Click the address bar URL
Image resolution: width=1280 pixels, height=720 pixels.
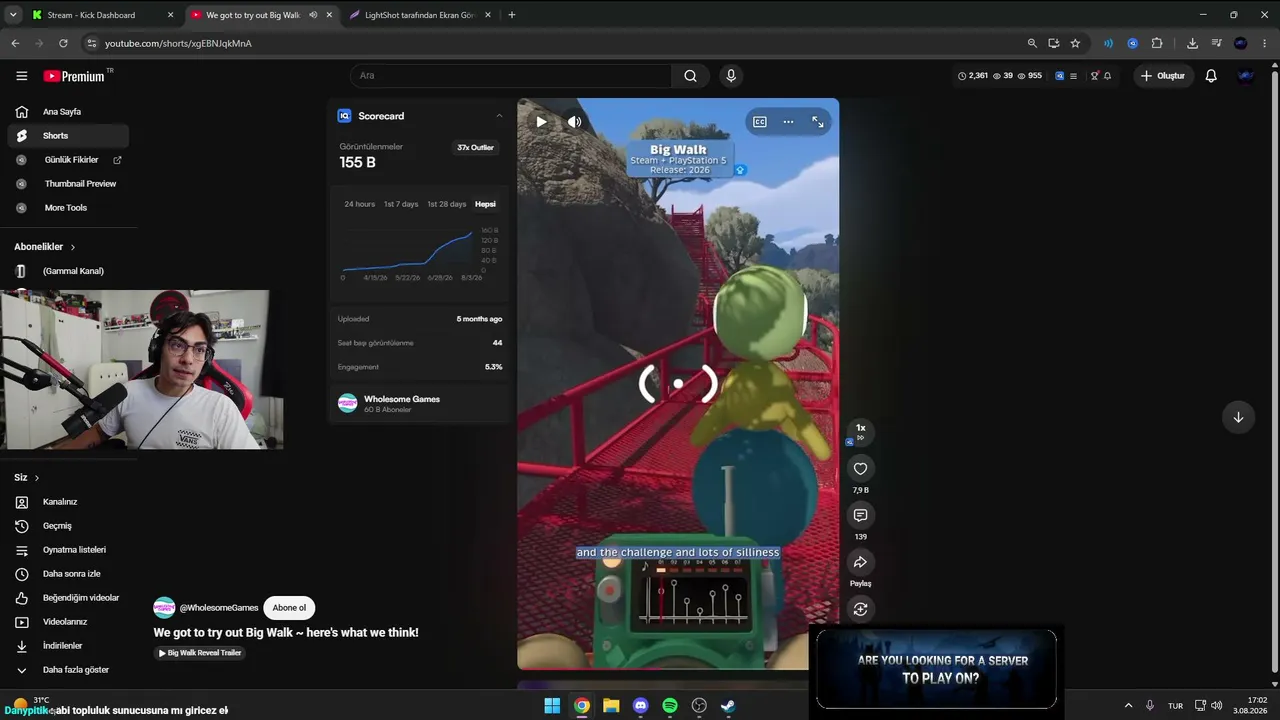pos(178,43)
